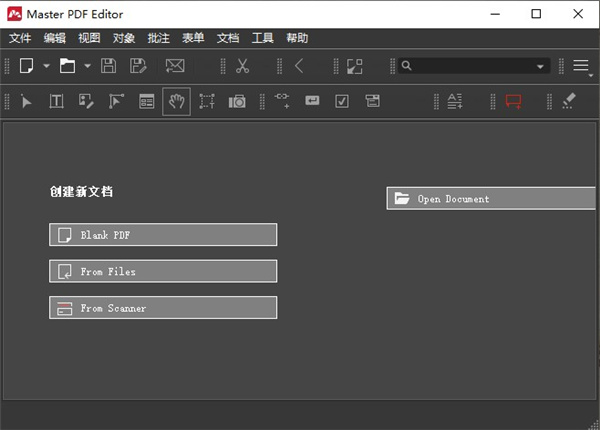The height and width of the screenshot is (430, 600).
Task: Click the checkbox form field tool
Action: pos(342,101)
